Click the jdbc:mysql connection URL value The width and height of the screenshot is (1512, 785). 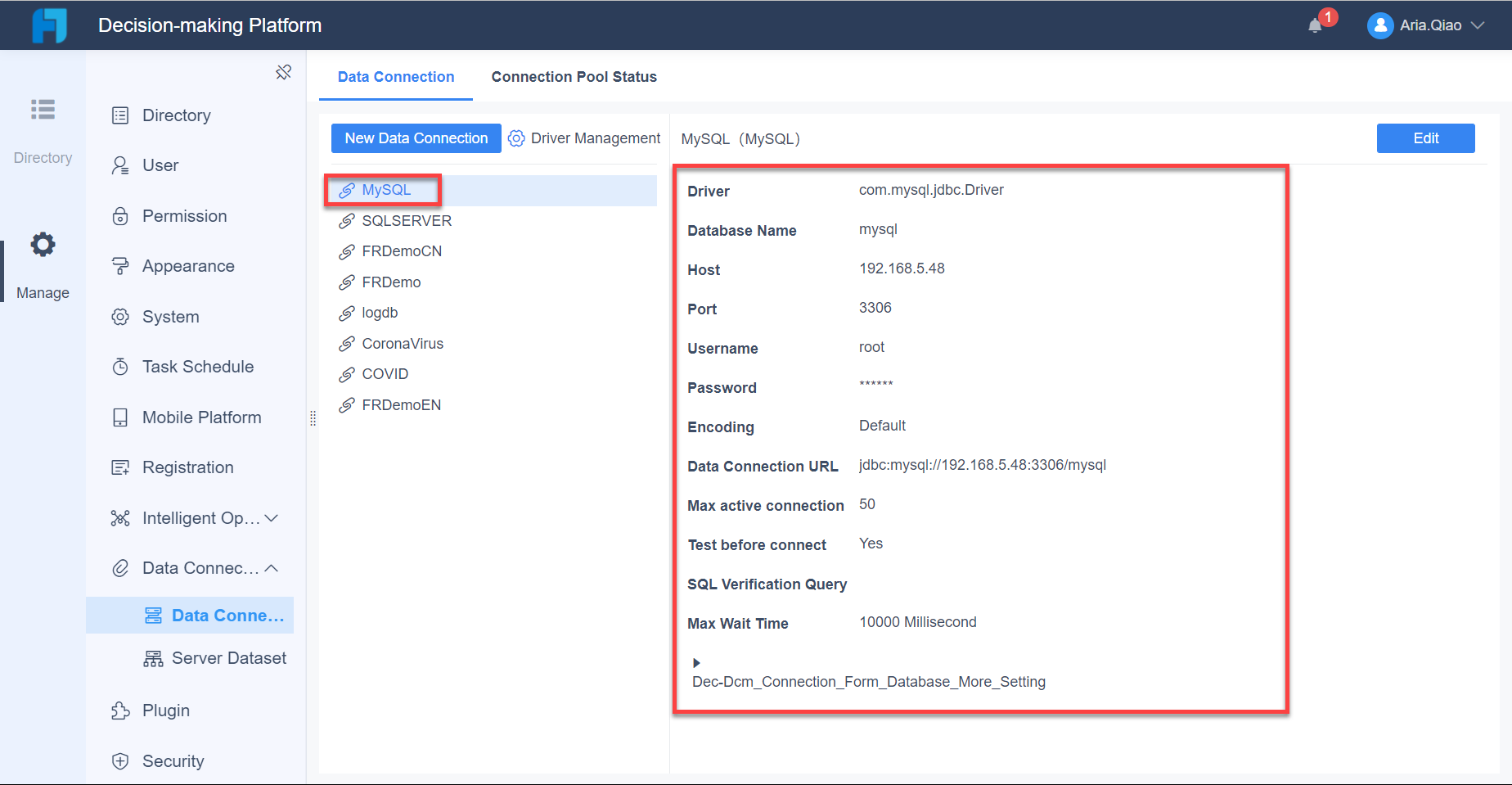point(983,465)
